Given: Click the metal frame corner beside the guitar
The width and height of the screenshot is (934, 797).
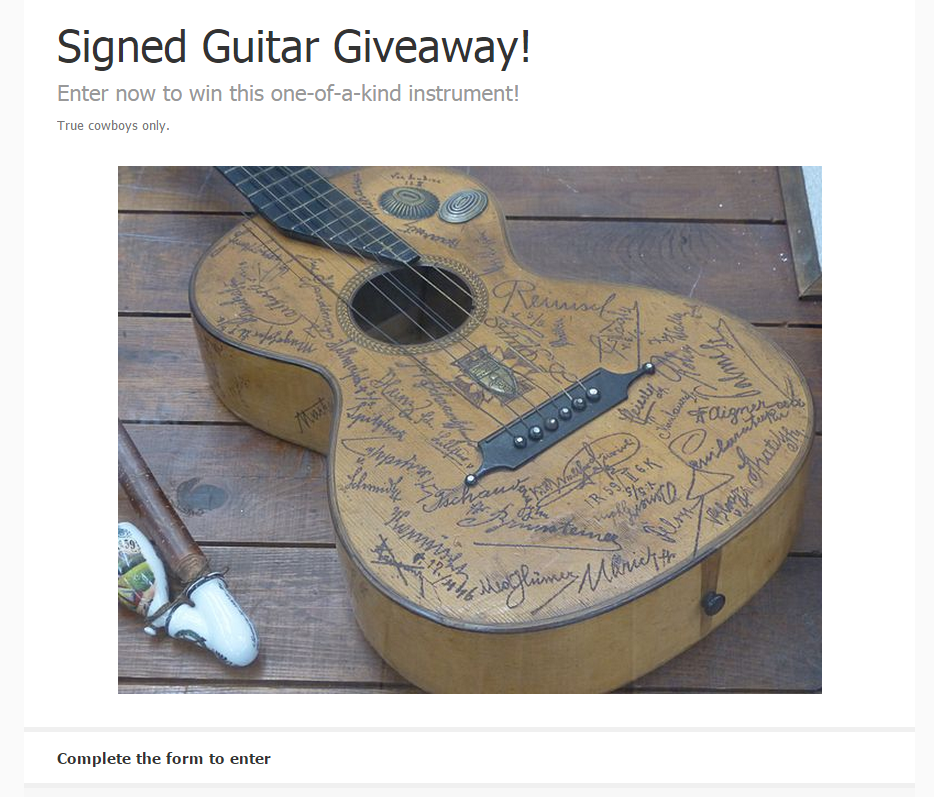Looking at the screenshot, I should click(801, 231).
